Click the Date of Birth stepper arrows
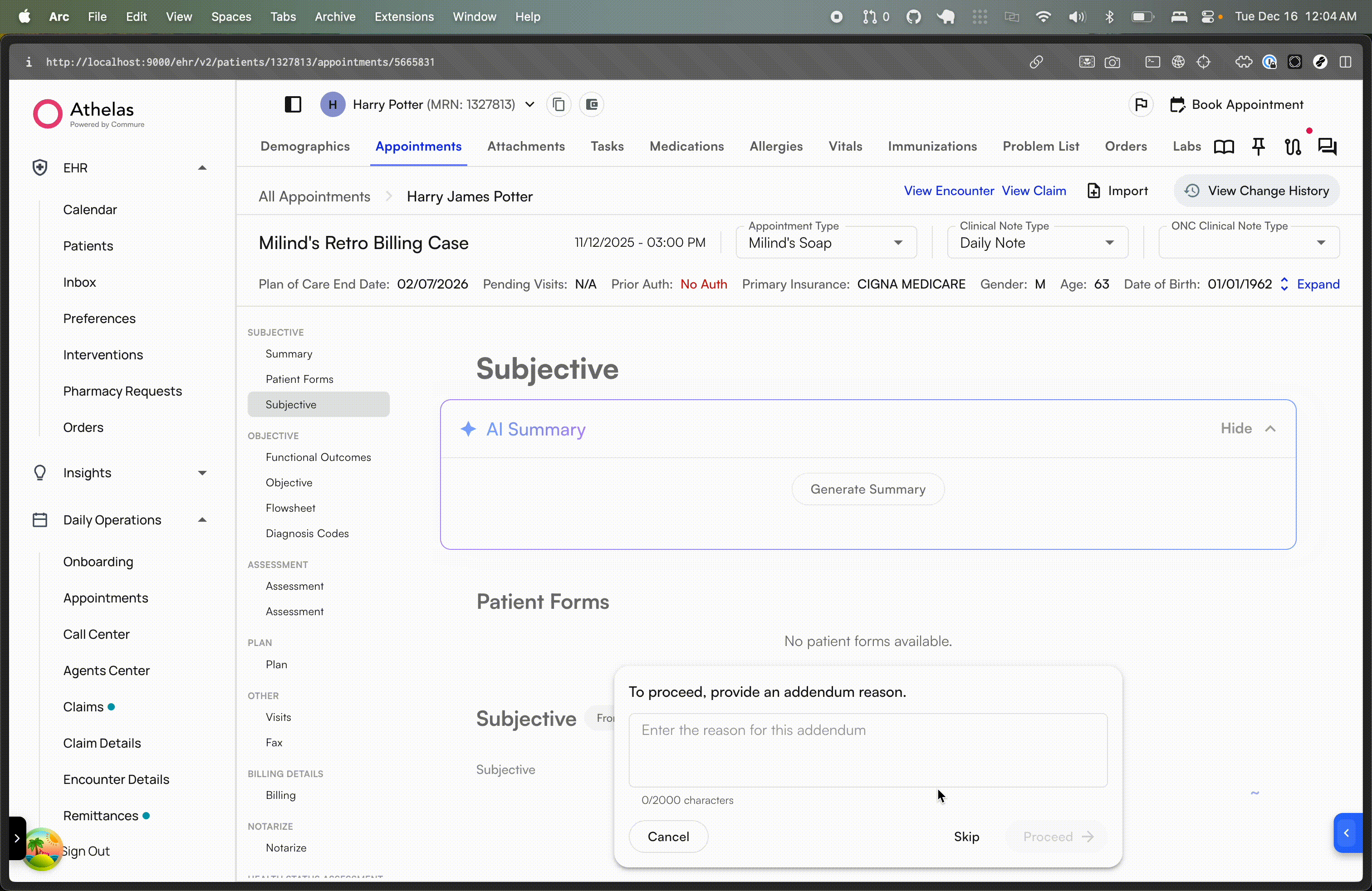The height and width of the screenshot is (891, 1372). pyautogui.click(x=1284, y=284)
